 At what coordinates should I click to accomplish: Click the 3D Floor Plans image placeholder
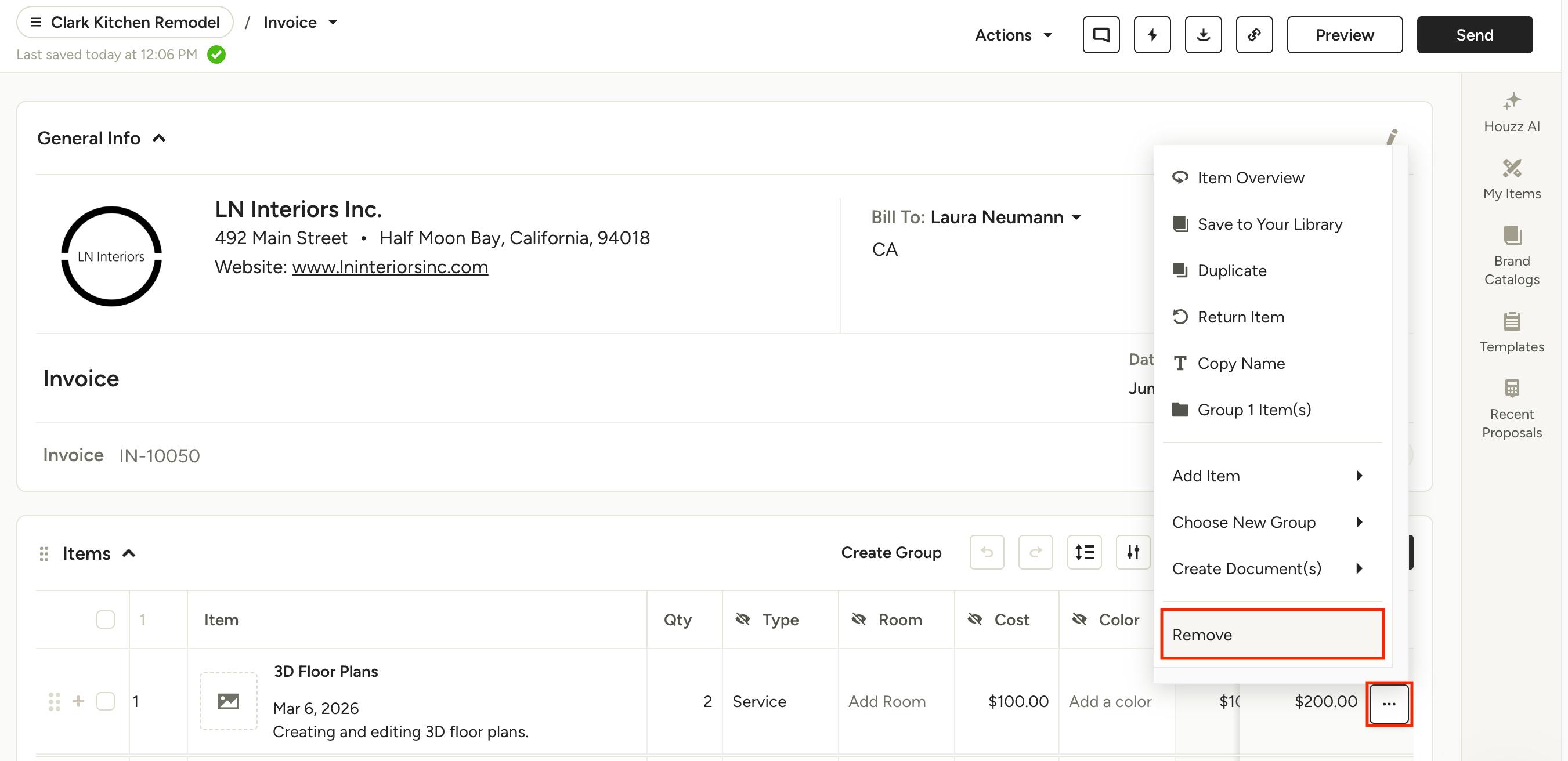pyautogui.click(x=228, y=701)
